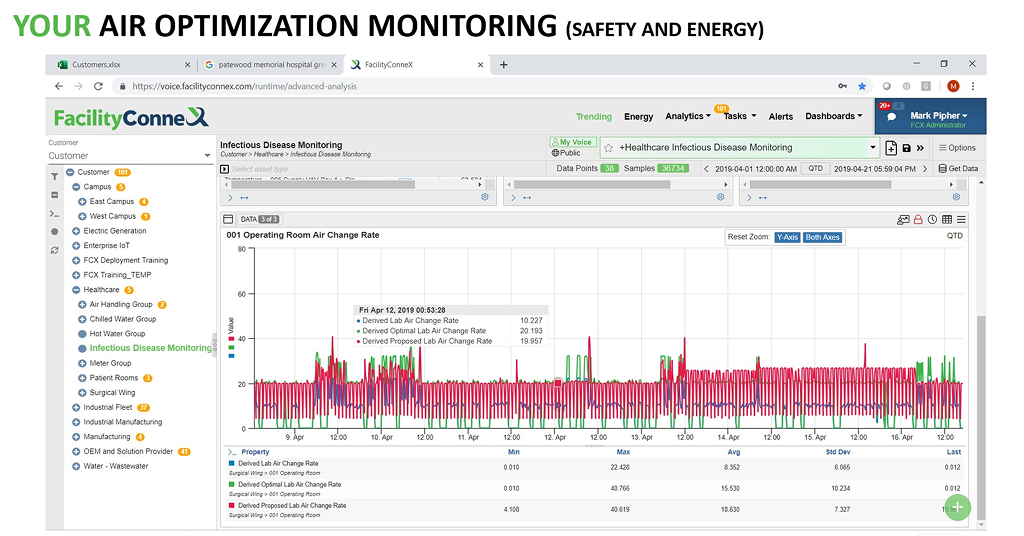The image size is (1024, 536).
Task: Click the gear icon in the third mini panel
Action: click(x=956, y=197)
